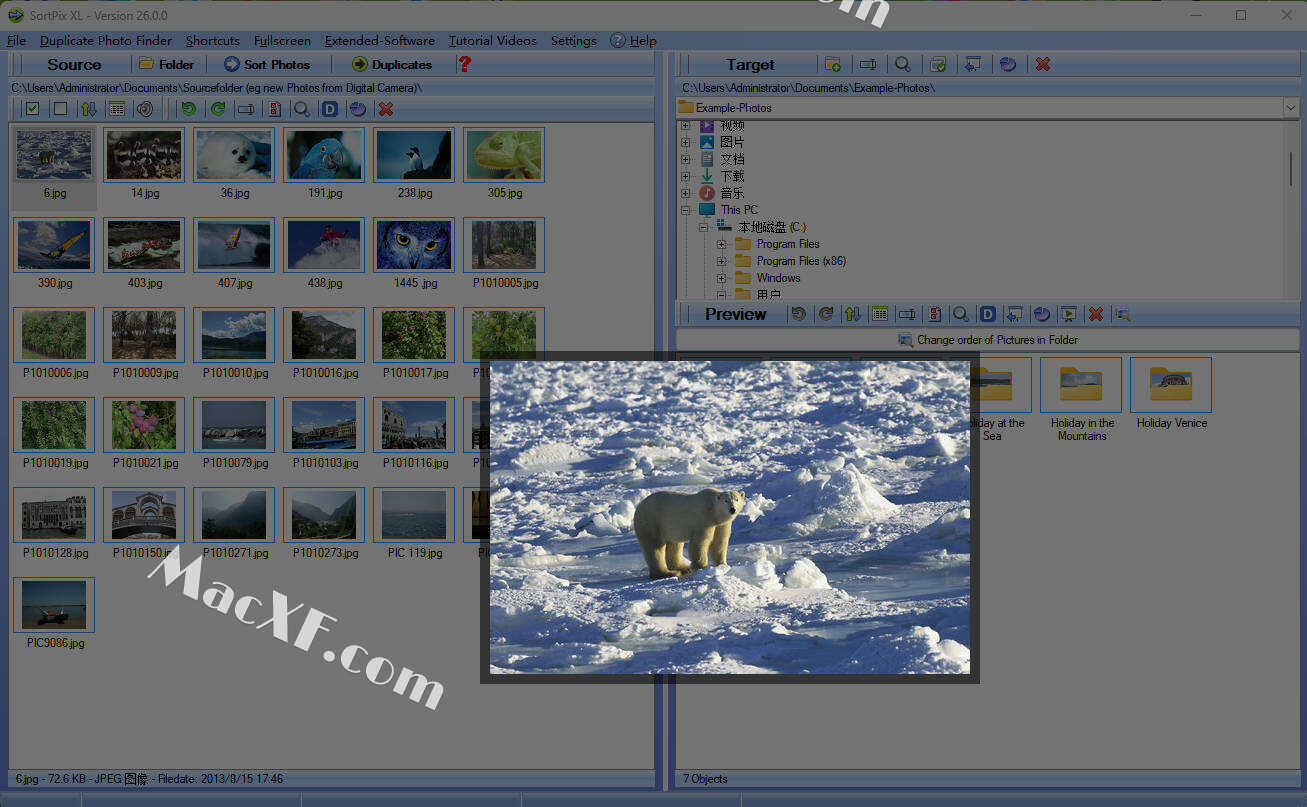Click the red question mark help icon
Screen dimensions: 1307x807
464,64
